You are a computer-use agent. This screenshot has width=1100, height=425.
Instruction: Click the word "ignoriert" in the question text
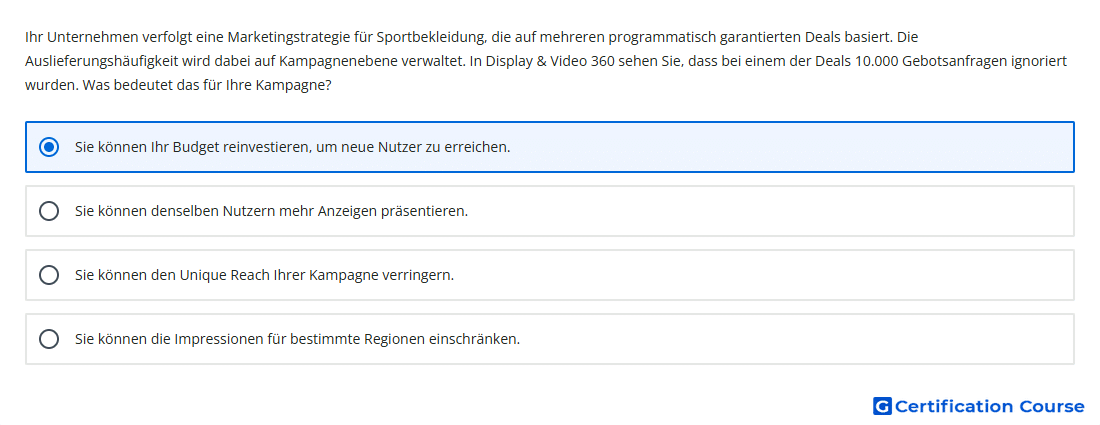tap(1044, 61)
